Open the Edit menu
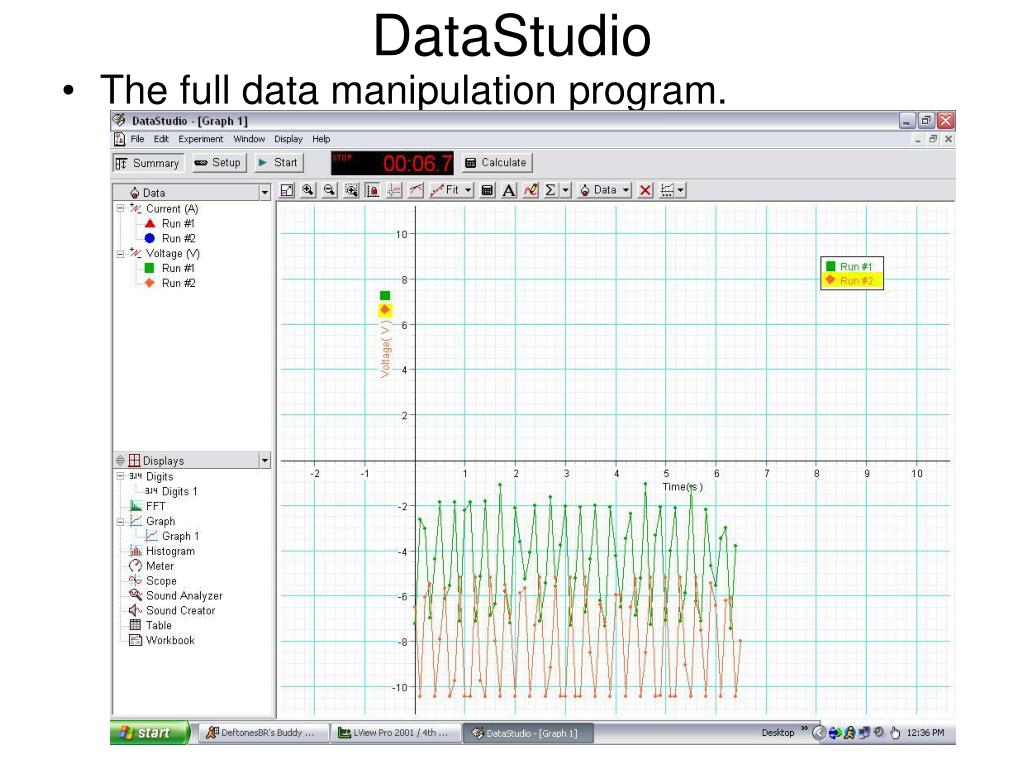This screenshot has height=768, width=1024. point(161,139)
